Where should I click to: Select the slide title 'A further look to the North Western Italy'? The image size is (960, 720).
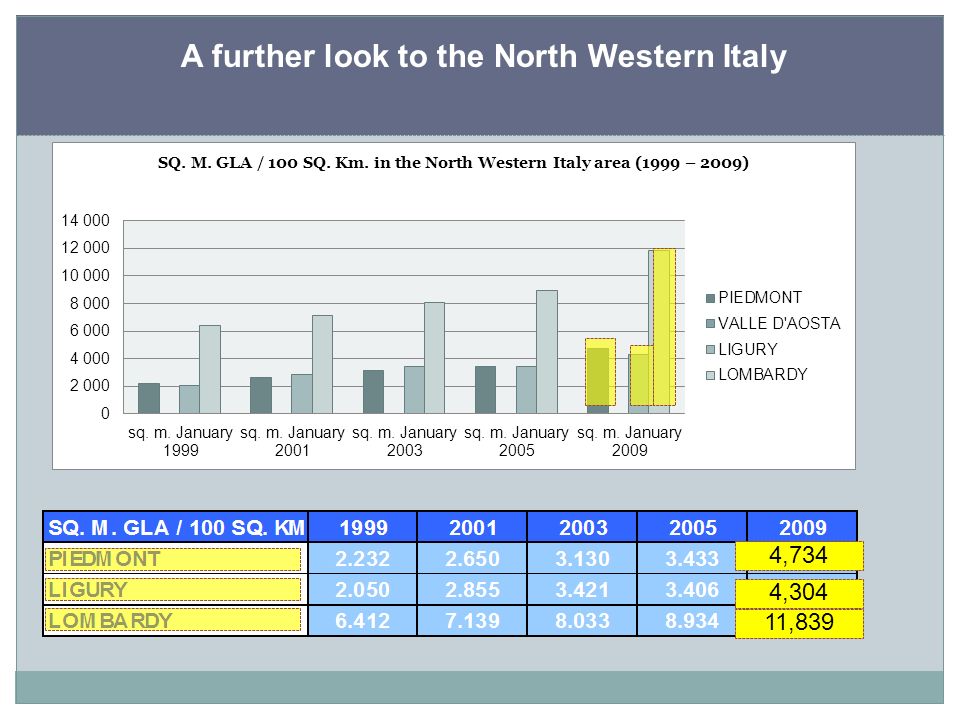(x=483, y=56)
